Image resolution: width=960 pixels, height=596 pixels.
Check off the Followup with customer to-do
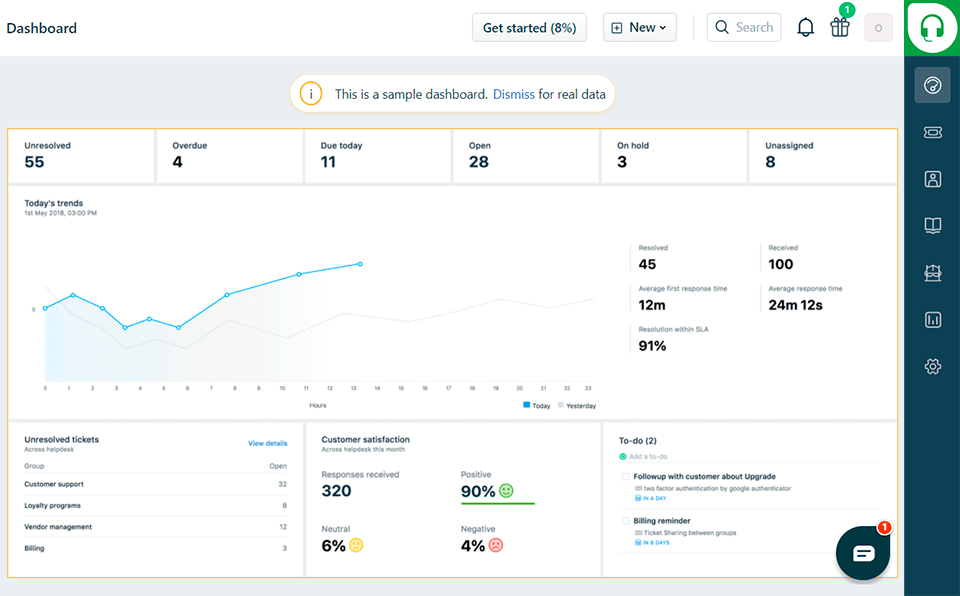(x=625, y=477)
